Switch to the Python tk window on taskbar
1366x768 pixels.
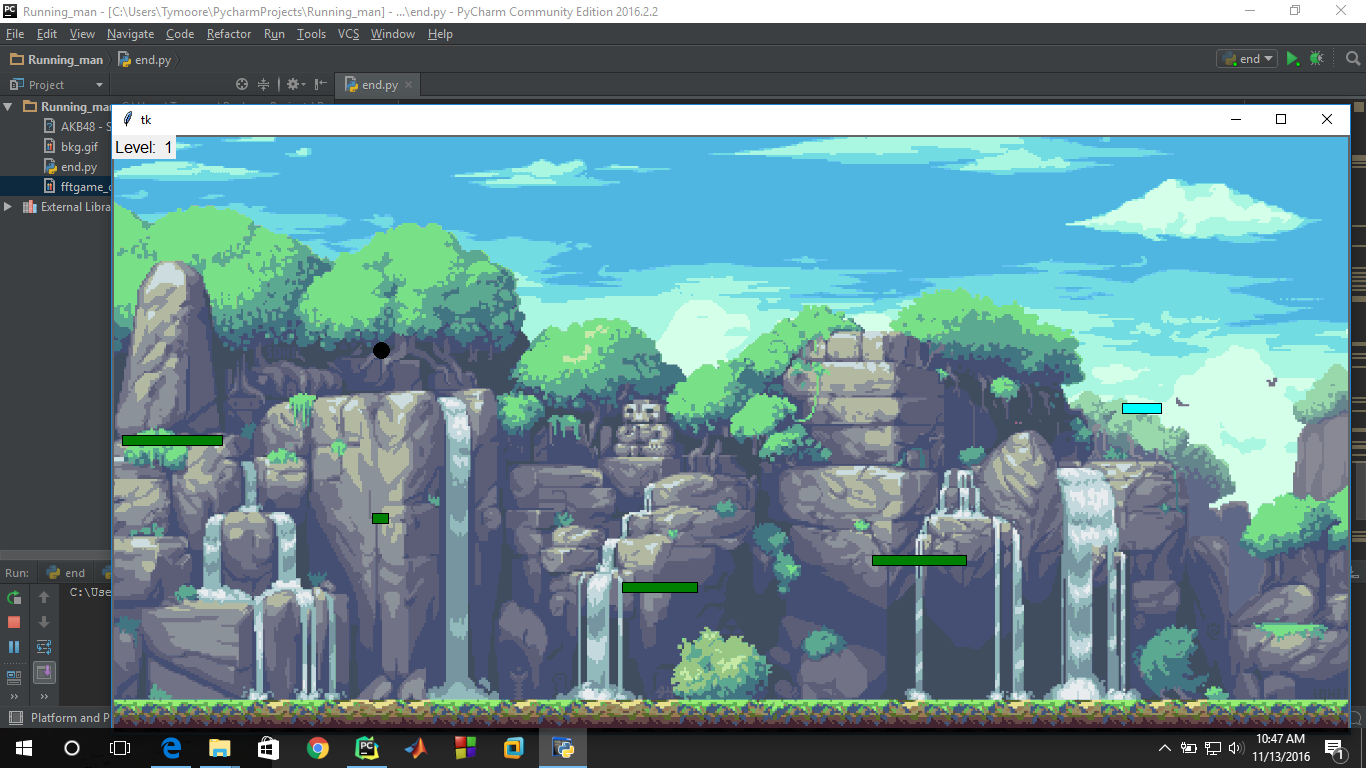(x=563, y=748)
